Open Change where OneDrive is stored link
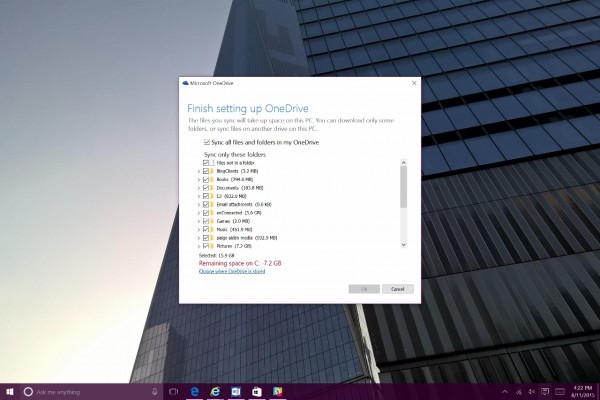The width and height of the screenshot is (600, 400). (x=232, y=271)
